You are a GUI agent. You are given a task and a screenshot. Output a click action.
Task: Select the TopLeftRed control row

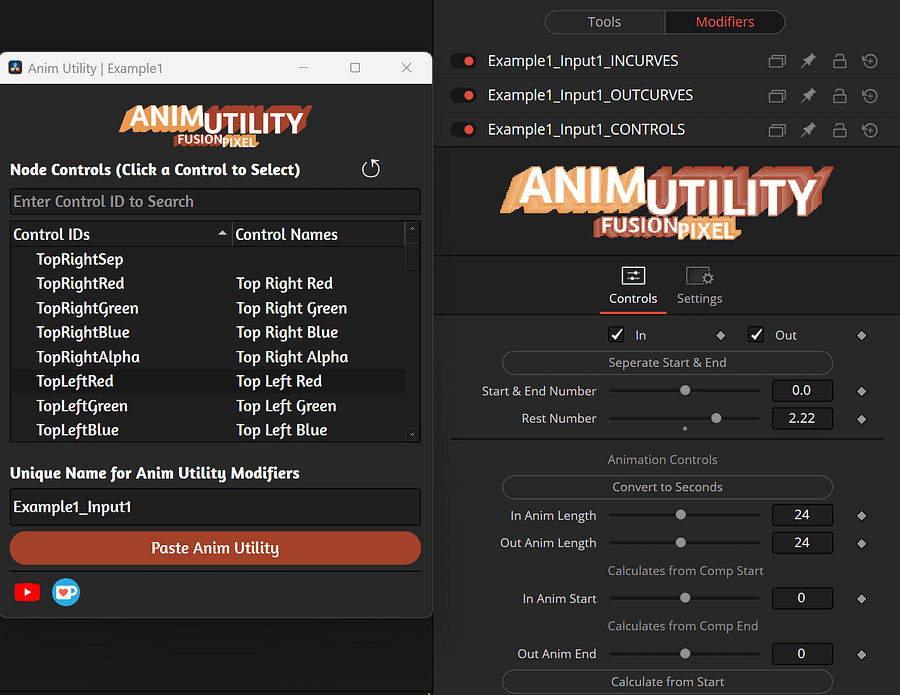pos(208,381)
